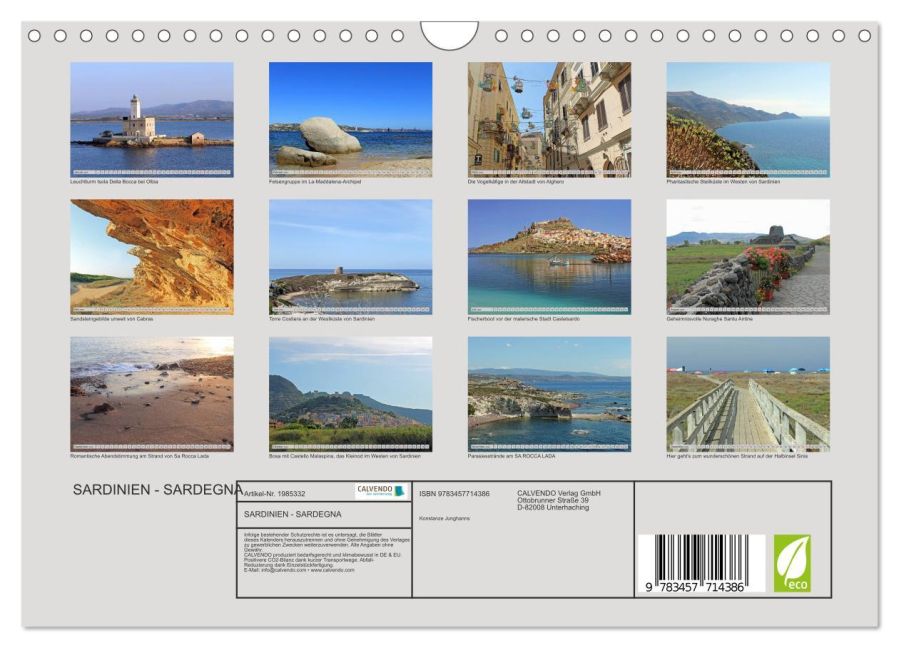Click the ISBN 9783457714386 text
Viewport: 899px width, 648px height.
(x=454, y=494)
